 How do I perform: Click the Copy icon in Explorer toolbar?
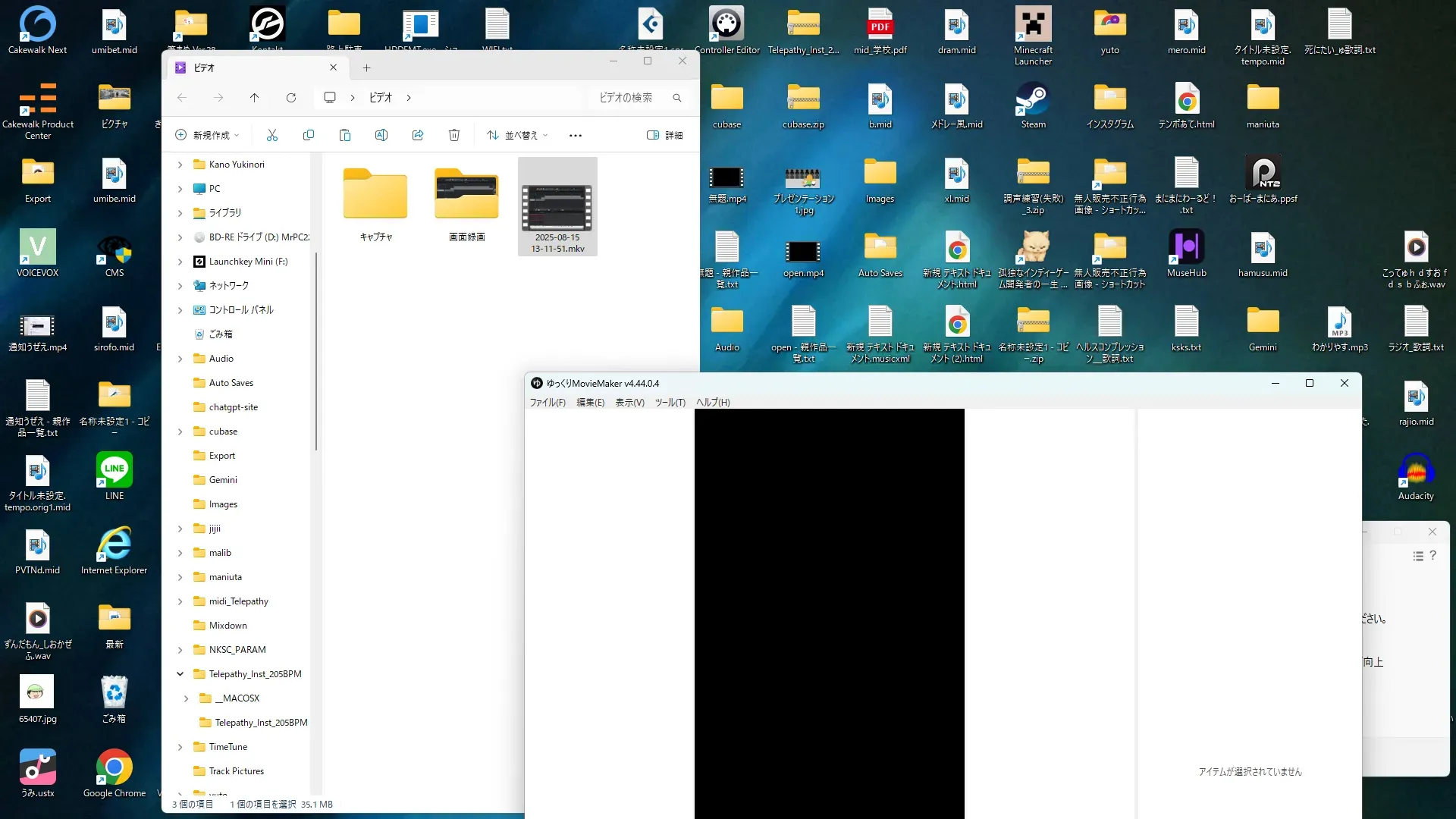309,135
